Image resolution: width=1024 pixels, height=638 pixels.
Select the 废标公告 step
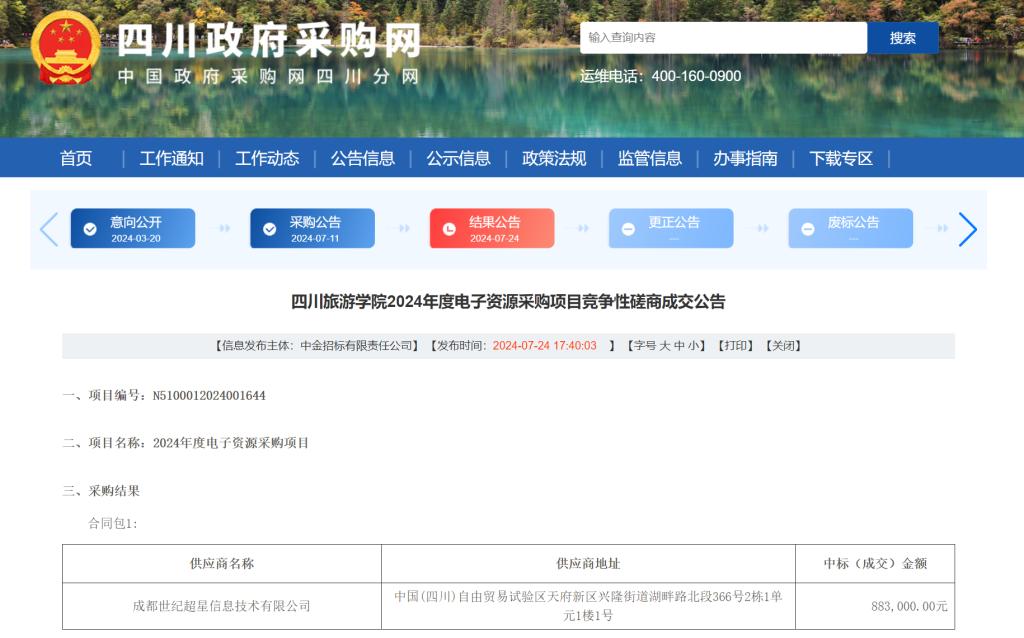(x=850, y=229)
